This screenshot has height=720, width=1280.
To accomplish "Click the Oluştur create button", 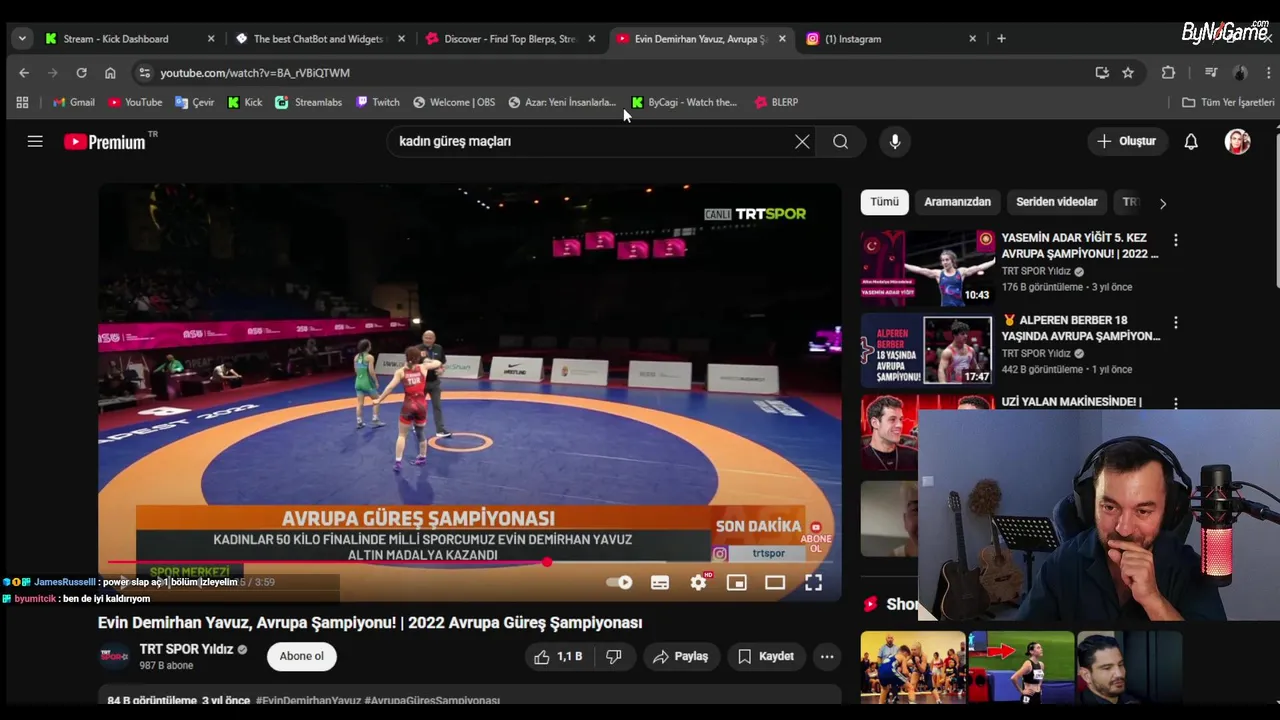I will click(x=1126, y=141).
